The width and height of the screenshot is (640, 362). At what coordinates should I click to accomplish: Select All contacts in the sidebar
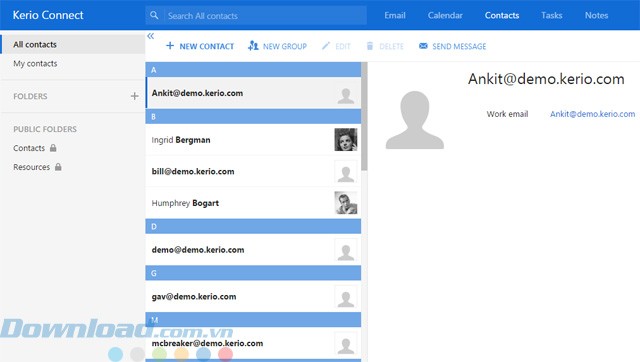(73, 44)
